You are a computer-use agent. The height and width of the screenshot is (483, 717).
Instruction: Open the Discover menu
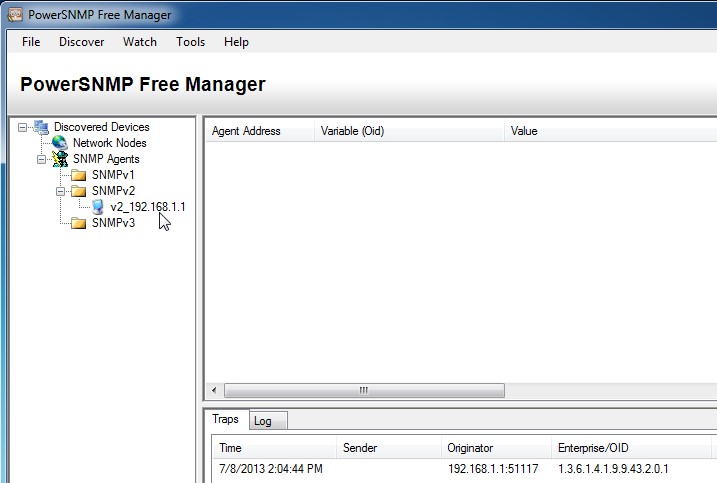click(x=81, y=42)
